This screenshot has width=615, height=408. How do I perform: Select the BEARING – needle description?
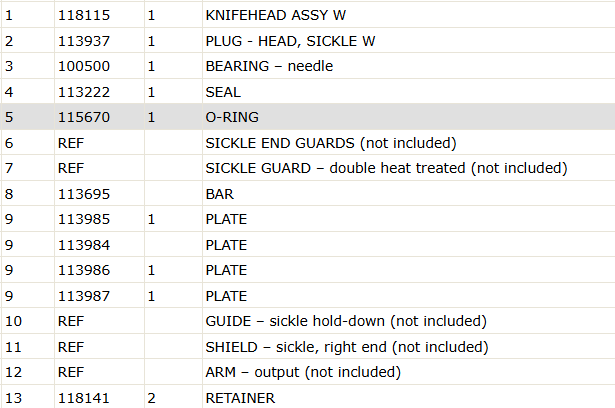click(269, 66)
